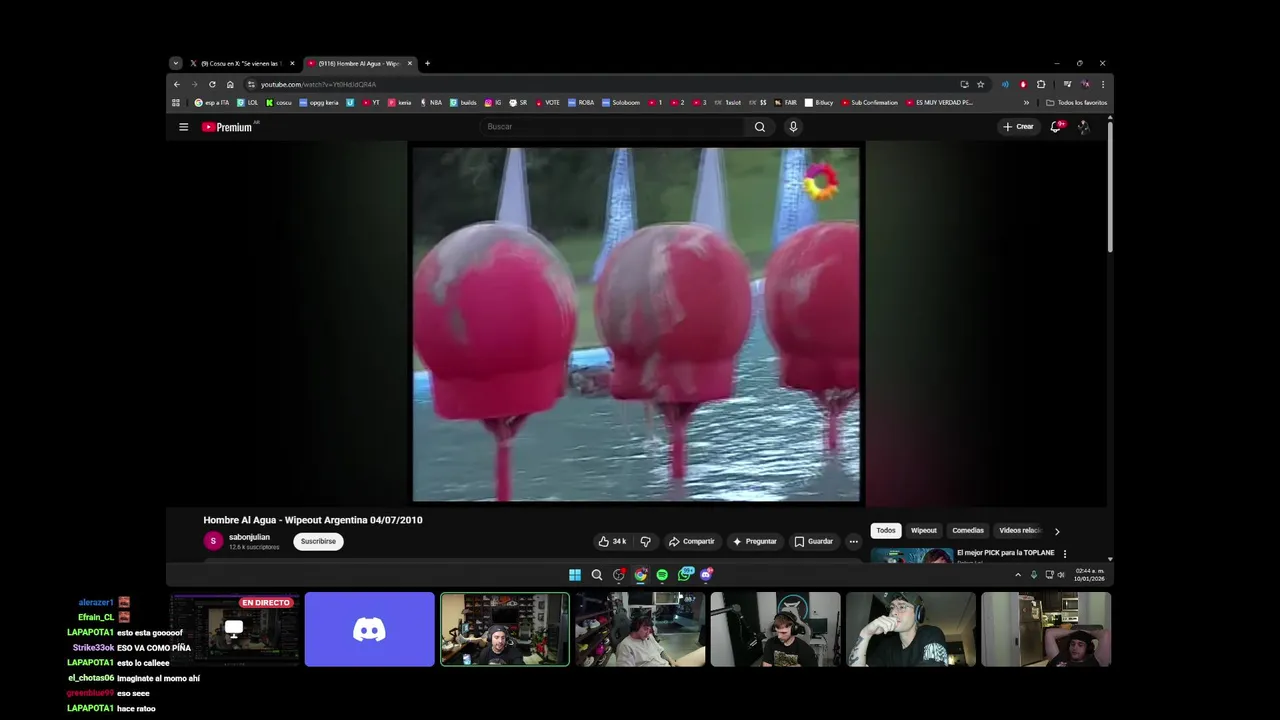
Task: Open the browser home button
Action: coord(230,84)
